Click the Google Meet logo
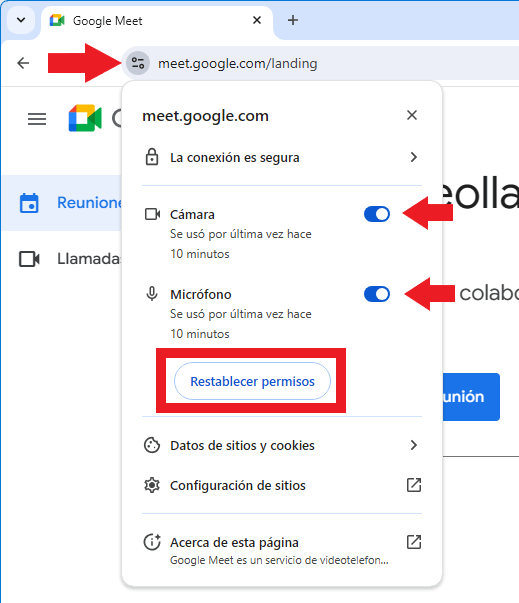Image resolution: width=519 pixels, height=603 pixels. point(85,118)
